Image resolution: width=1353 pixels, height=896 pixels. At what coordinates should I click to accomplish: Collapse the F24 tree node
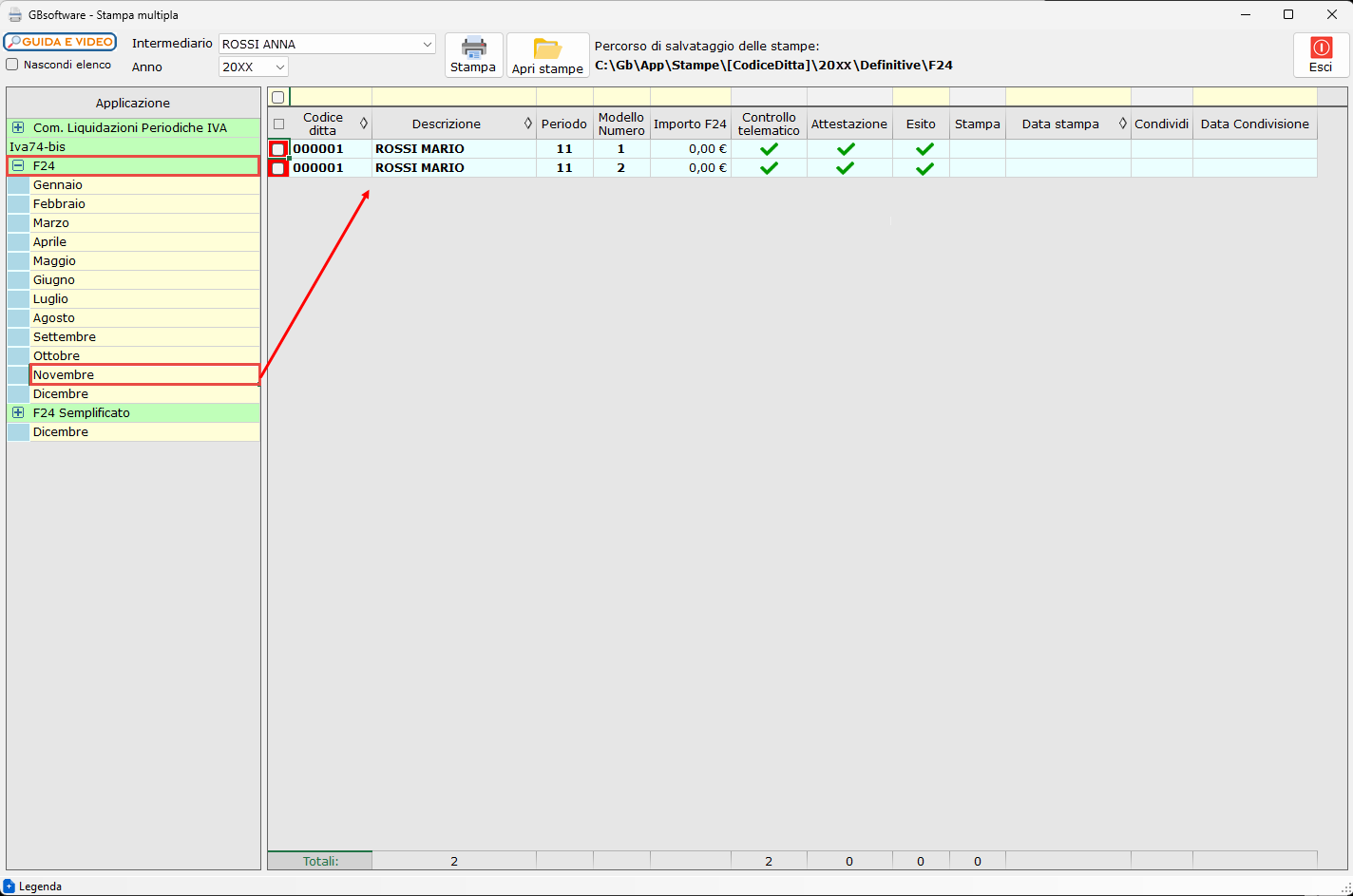18,165
